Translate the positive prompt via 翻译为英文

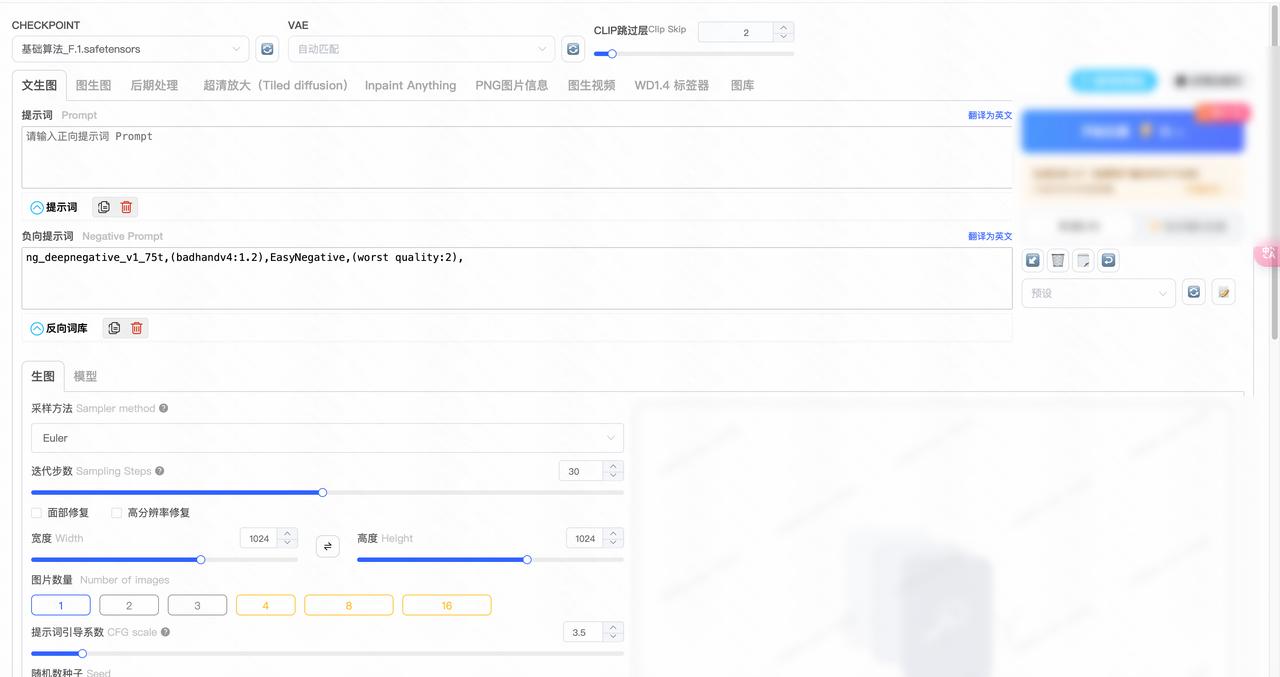click(x=990, y=115)
